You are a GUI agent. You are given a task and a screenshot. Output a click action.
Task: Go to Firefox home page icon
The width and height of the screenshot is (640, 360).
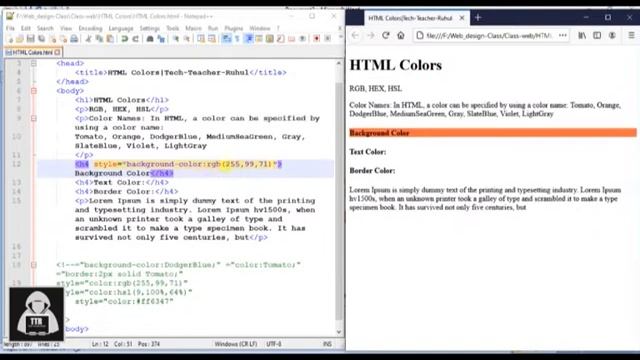pyautogui.click(x=401, y=36)
